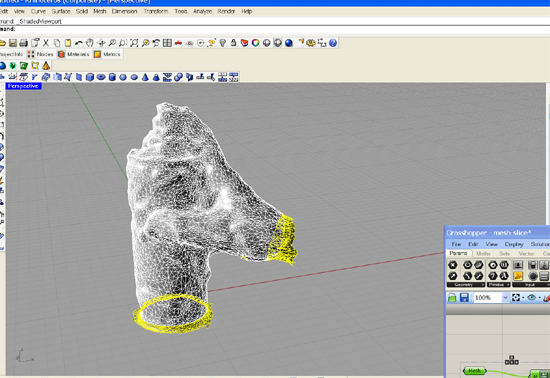Select the Cut scissors icon
Viewport: 550px width, 378px height.
point(46,43)
